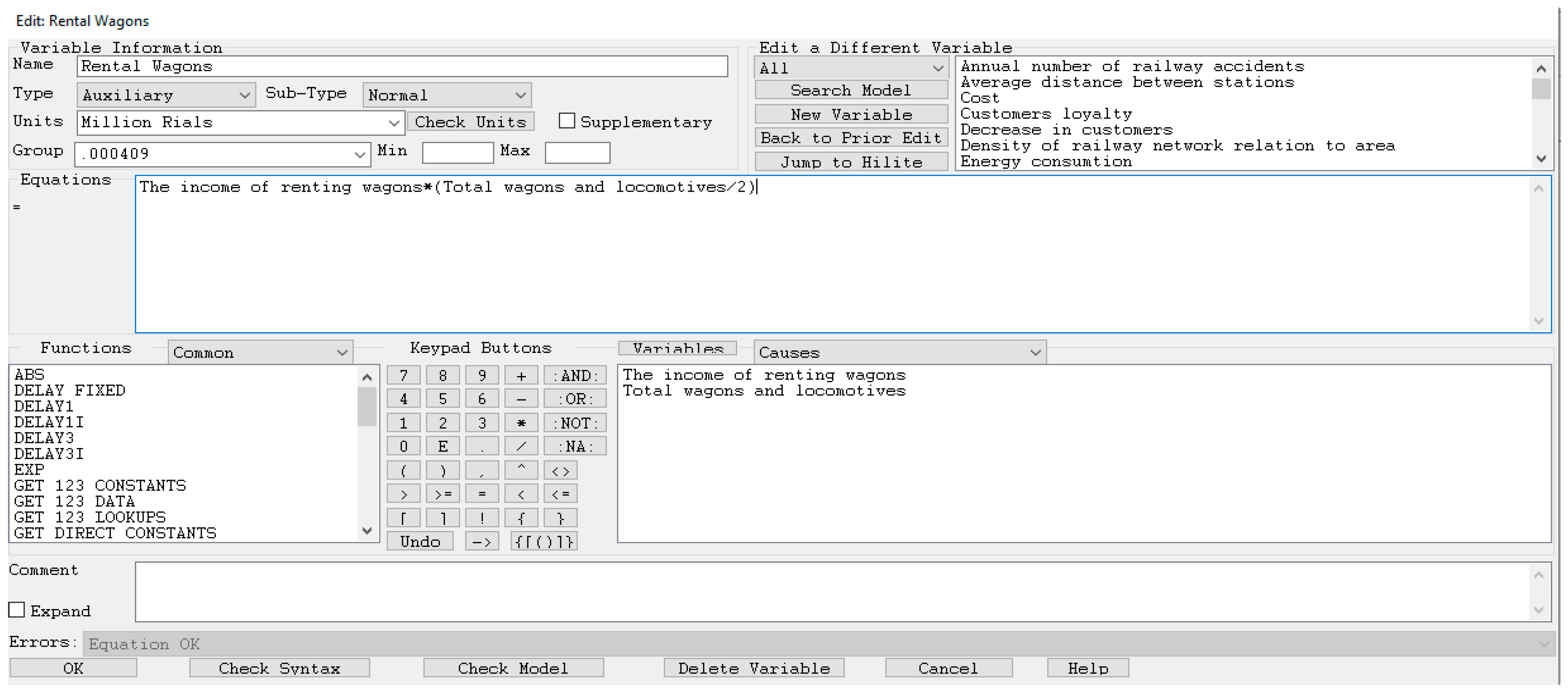This screenshot has width=1568, height=694.
Task: Tick the Expand comment checkbox
Action: tap(17, 610)
